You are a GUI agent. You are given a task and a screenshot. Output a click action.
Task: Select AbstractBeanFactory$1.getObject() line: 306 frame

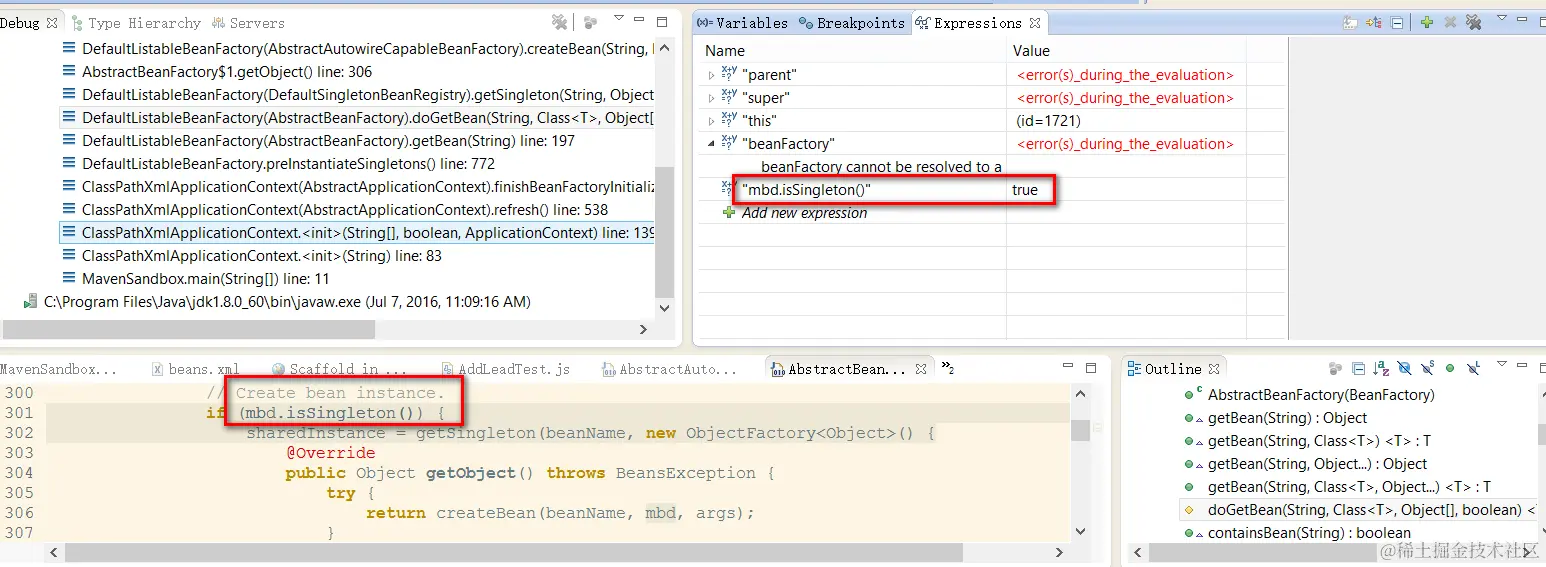pyautogui.click(x=227, y=72)
